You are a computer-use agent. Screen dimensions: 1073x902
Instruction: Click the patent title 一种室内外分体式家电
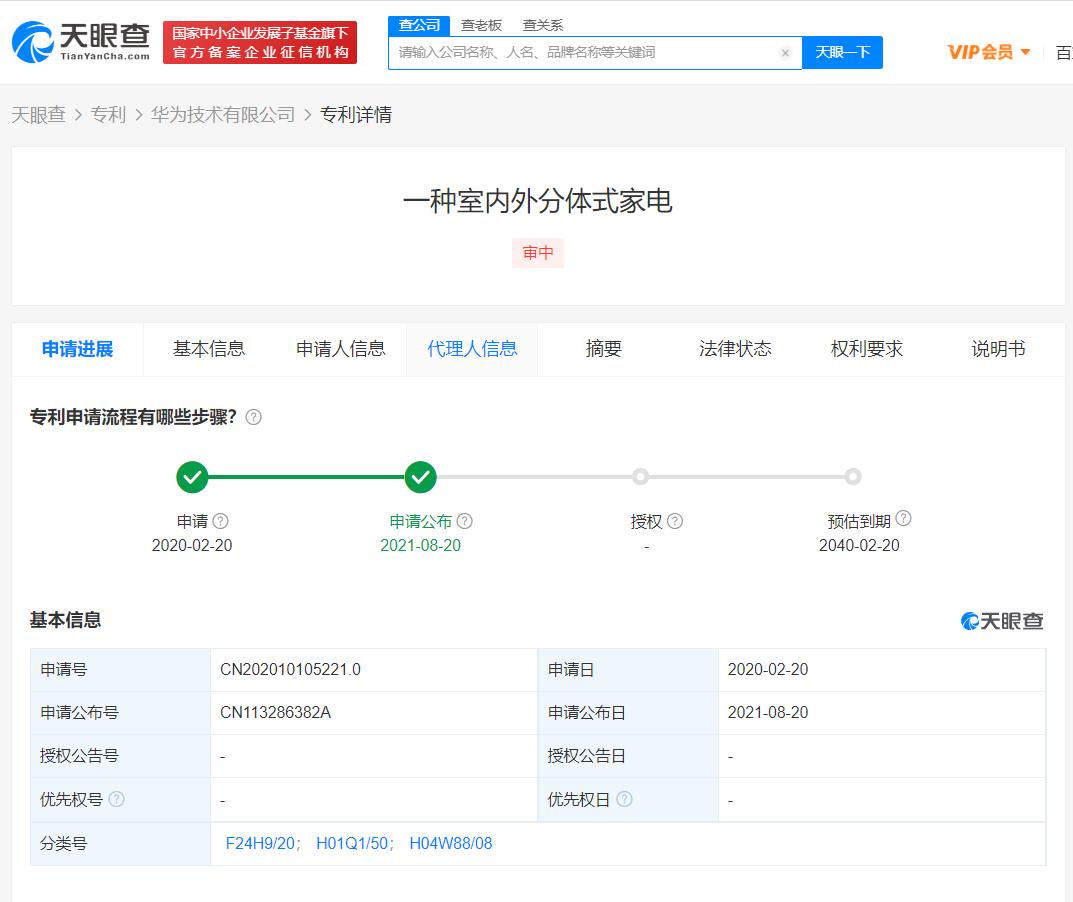[x=538, y=201]
